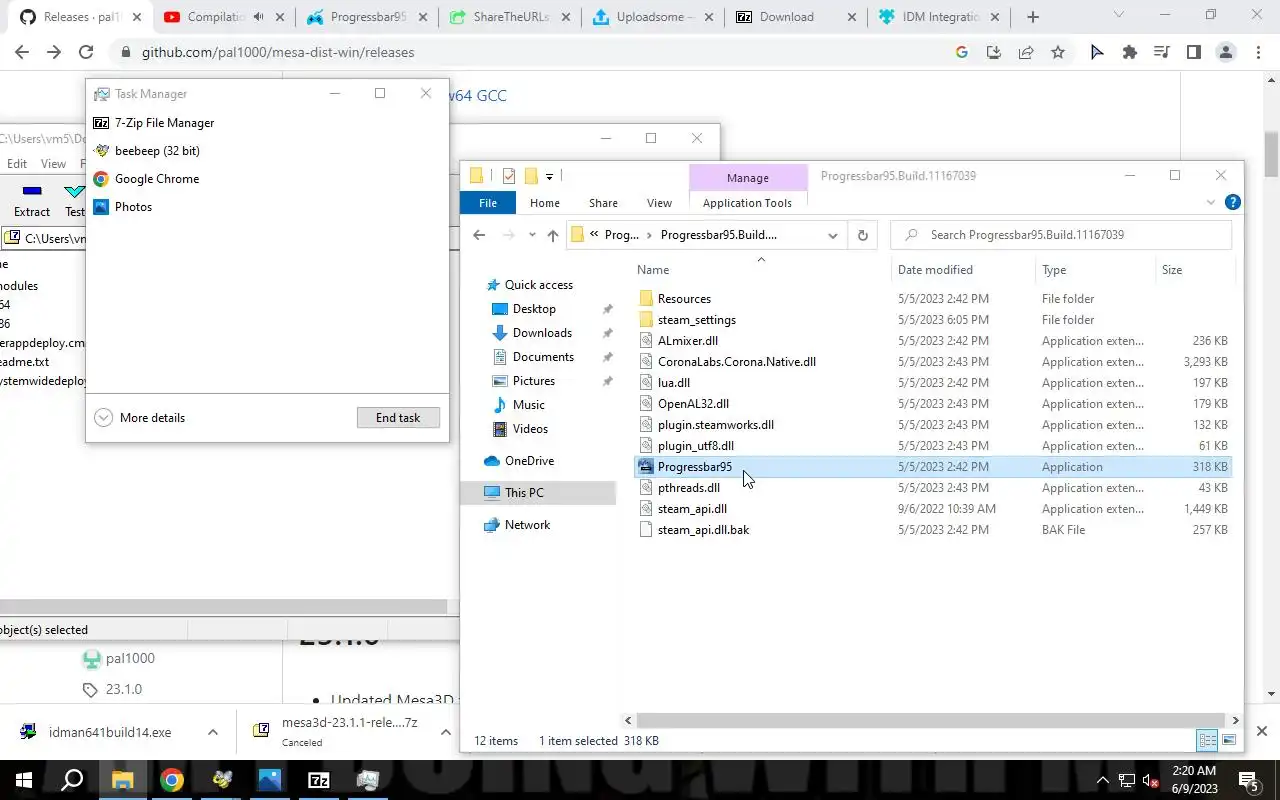Click the Search Progressbar95.Build field
Screen dimensions: 1280x800
[x=1061, y=235]
